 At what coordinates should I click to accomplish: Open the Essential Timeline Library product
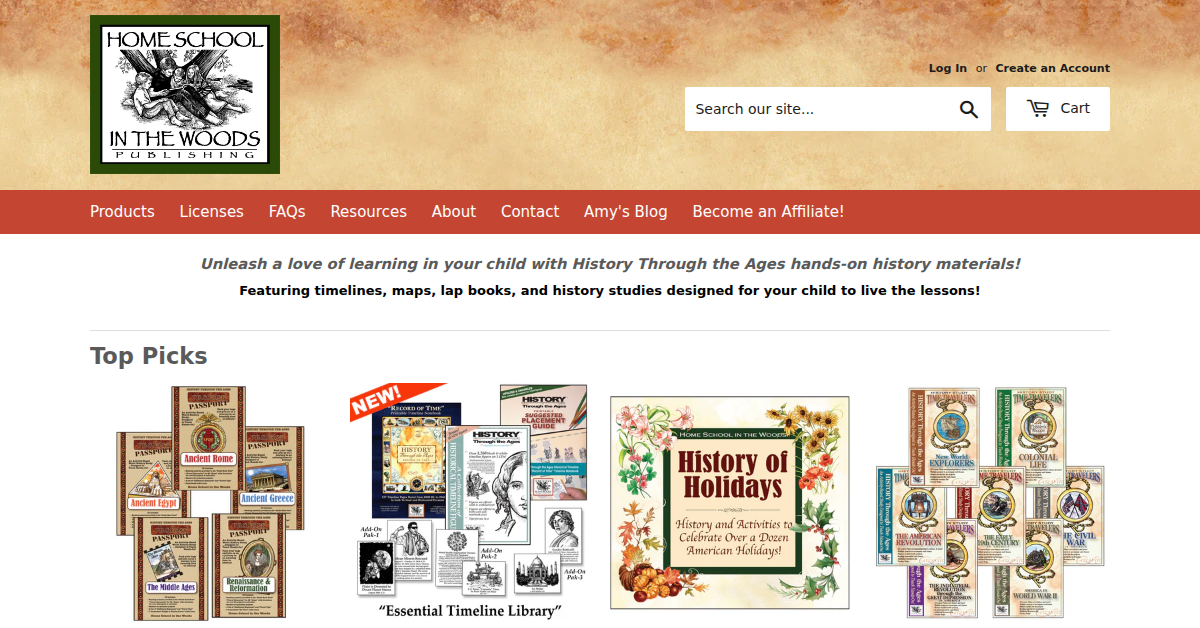(x=469, y=503)
